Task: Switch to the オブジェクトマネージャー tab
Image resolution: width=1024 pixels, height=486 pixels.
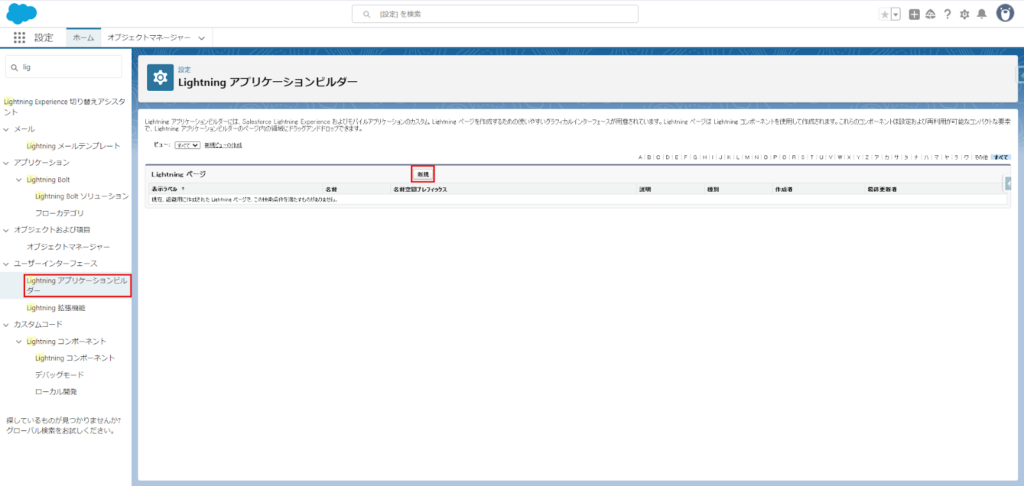Action: click(149, 38)
